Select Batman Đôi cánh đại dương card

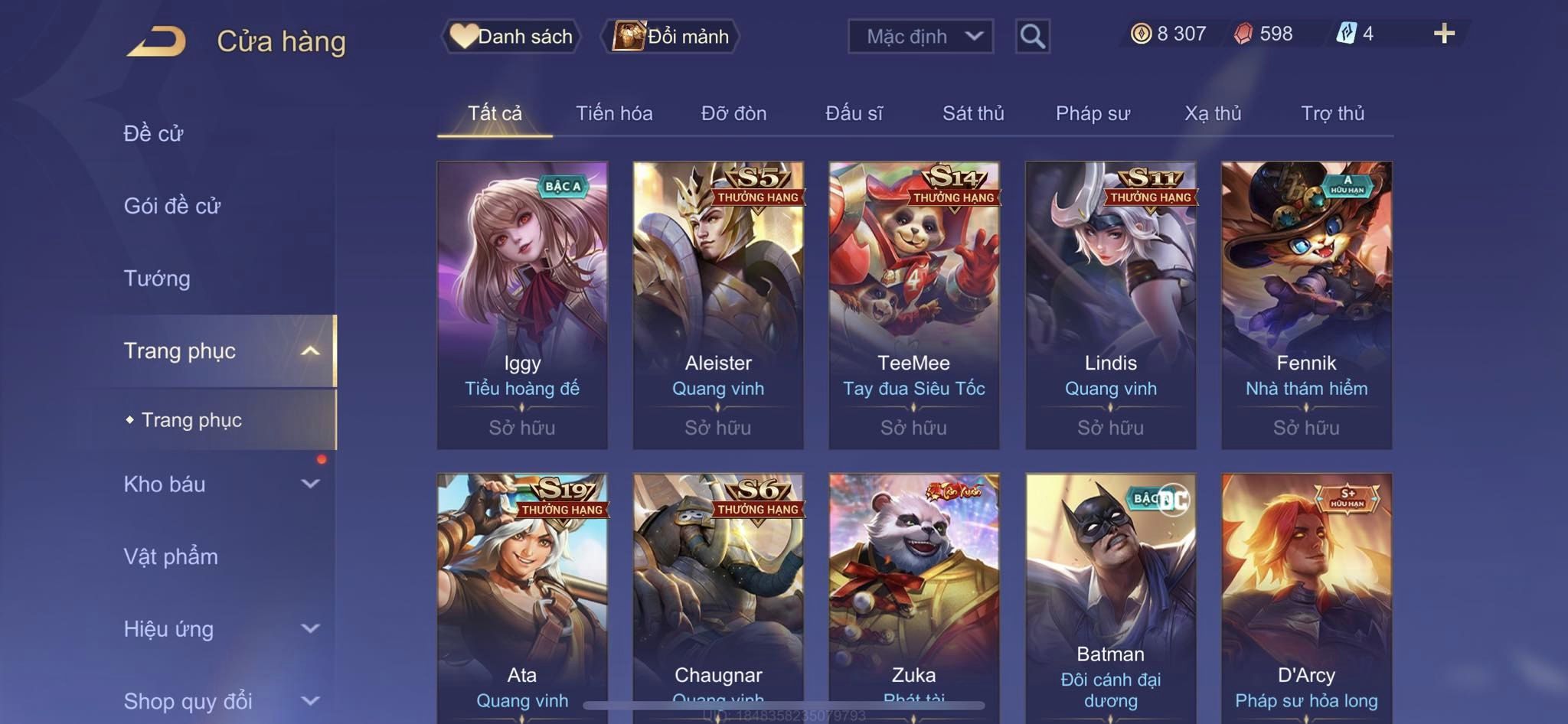pos(1110,597)
